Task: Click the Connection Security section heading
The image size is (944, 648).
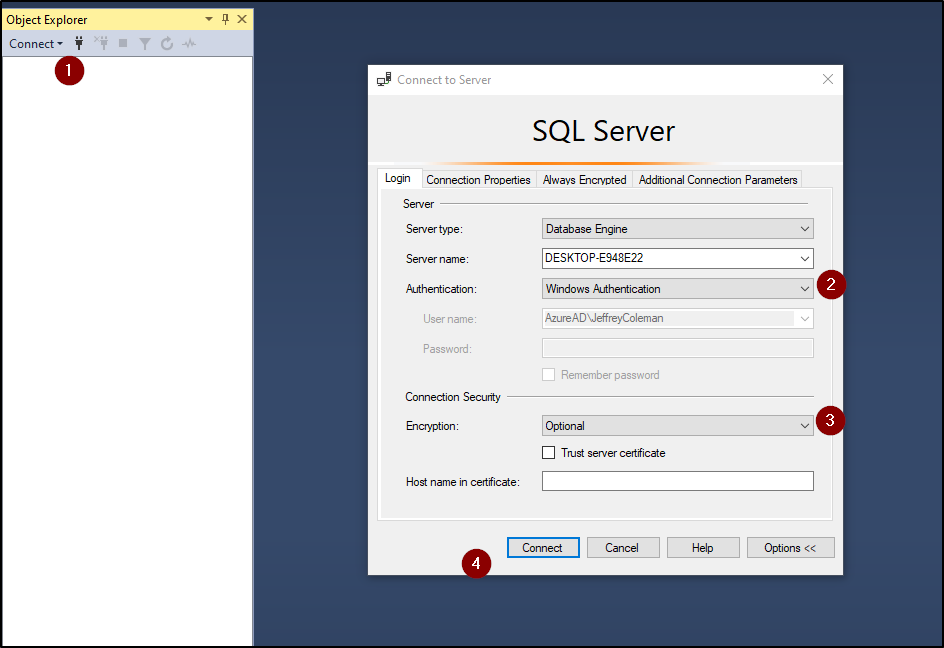Action: click(453, 397)
